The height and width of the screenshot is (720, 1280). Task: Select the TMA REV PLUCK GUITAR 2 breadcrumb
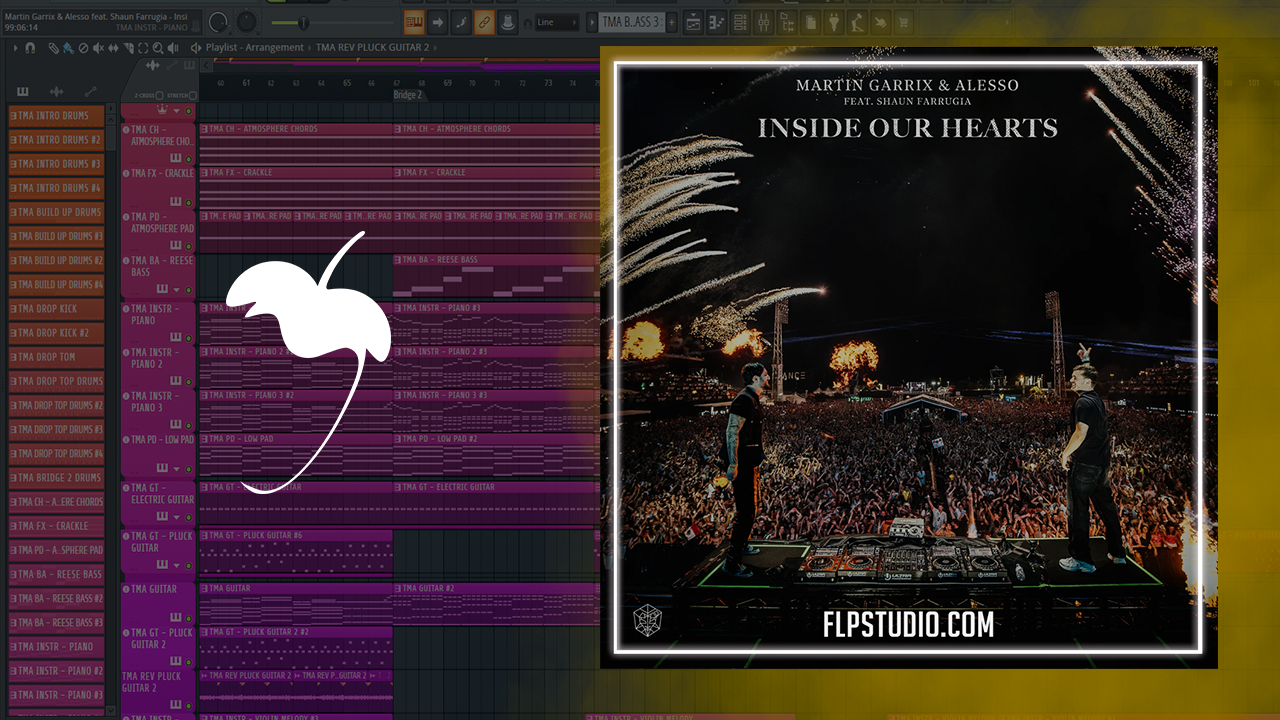click(x=372, y=48)
